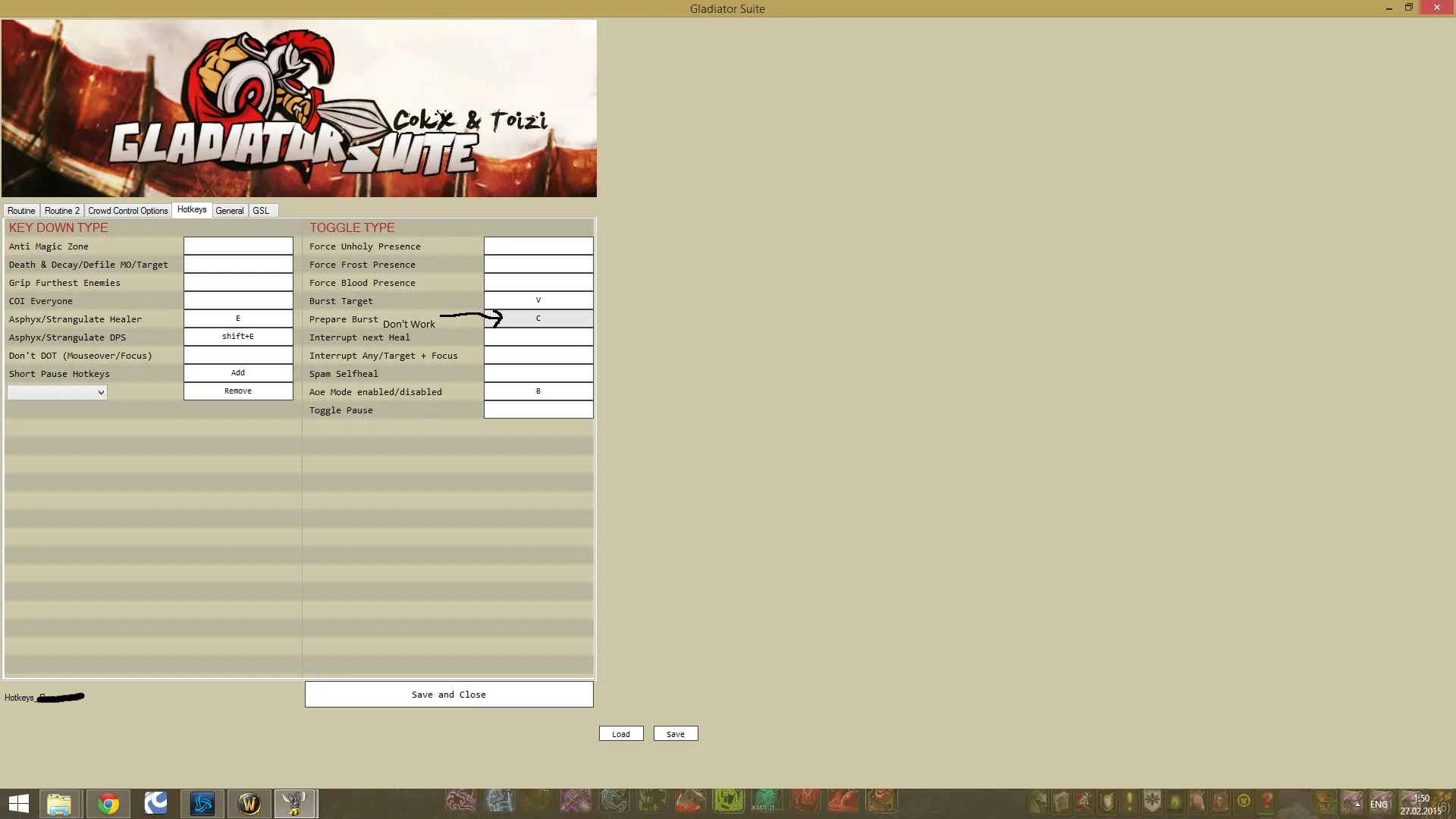Open the Crowd Control Options tab
This screenshot has width=1456, height=819.
[x=127, y=211]
